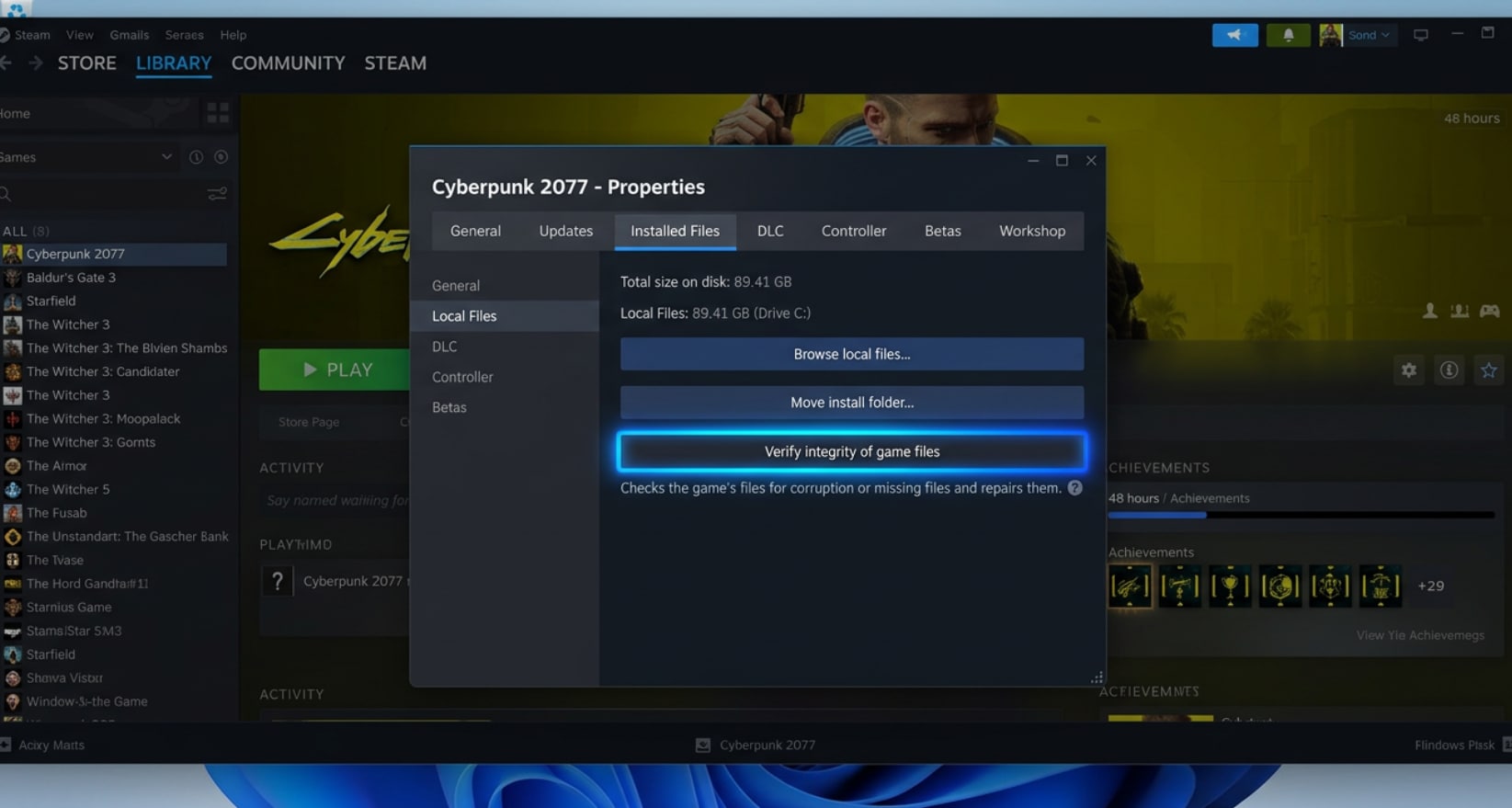Click the blue announcements megaphone icon
This screenshot has height=808, width=1512.
click(x=1234, y=35)
